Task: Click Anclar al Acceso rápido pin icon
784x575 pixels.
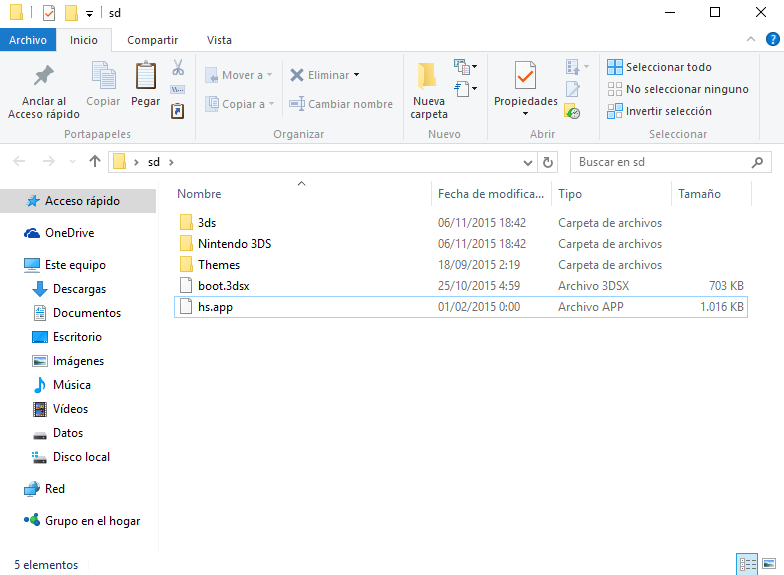Action: coord(44,76)
